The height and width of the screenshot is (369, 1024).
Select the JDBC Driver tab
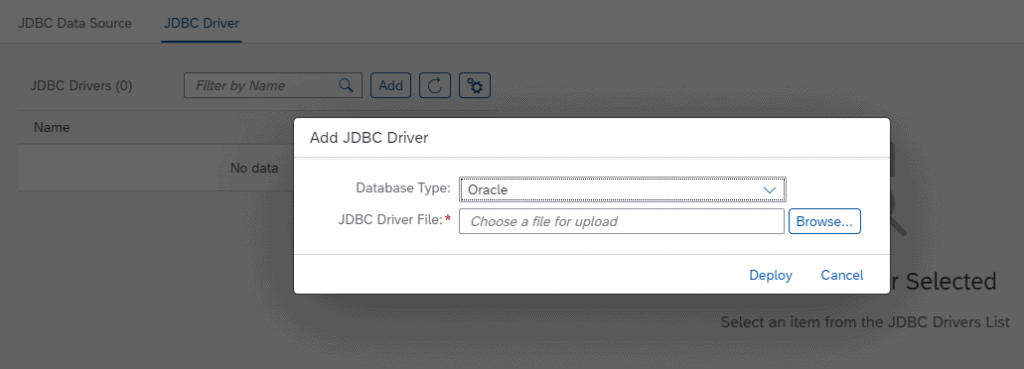tap(202, 24)
